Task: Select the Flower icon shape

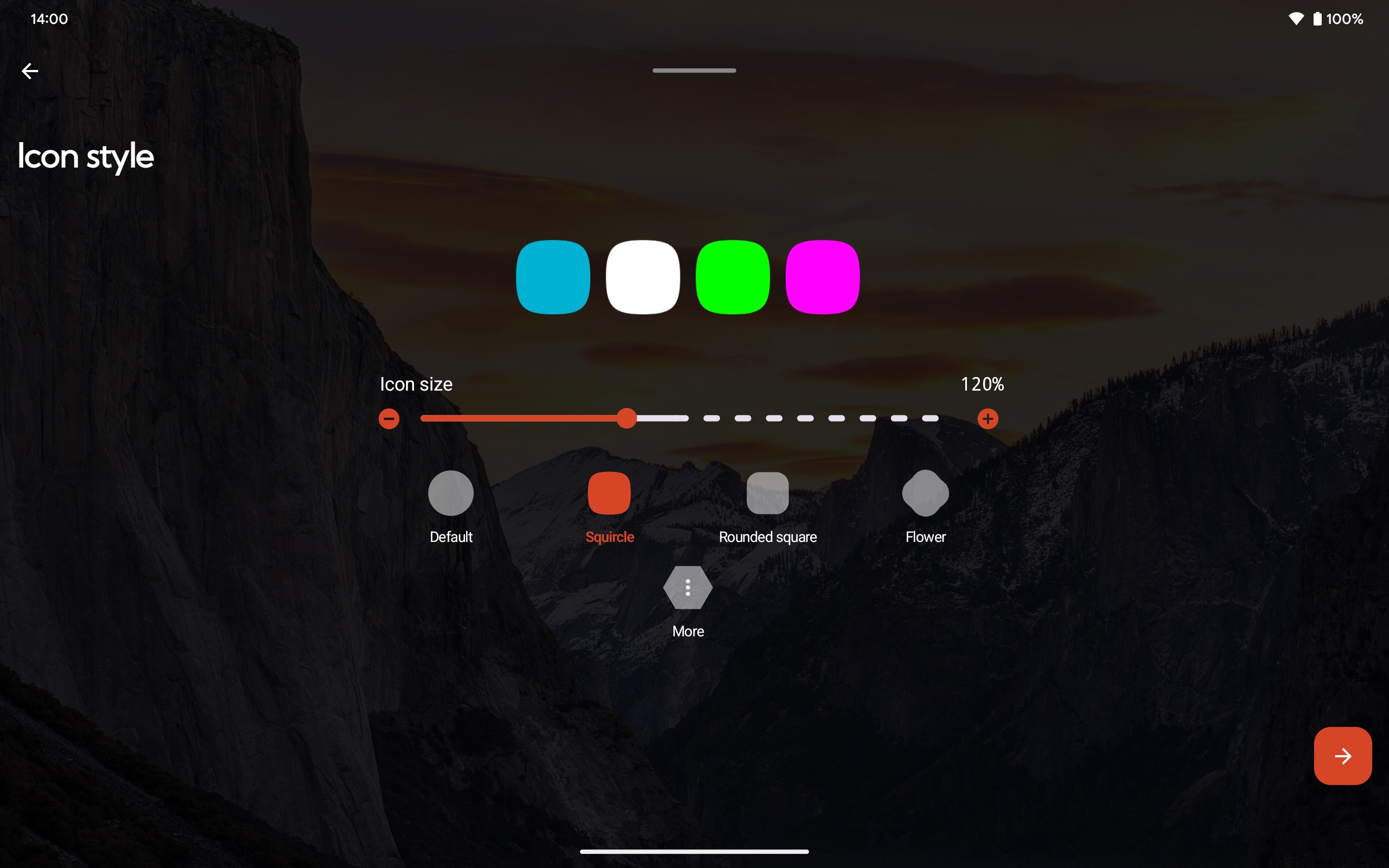Action: point(925,492)
